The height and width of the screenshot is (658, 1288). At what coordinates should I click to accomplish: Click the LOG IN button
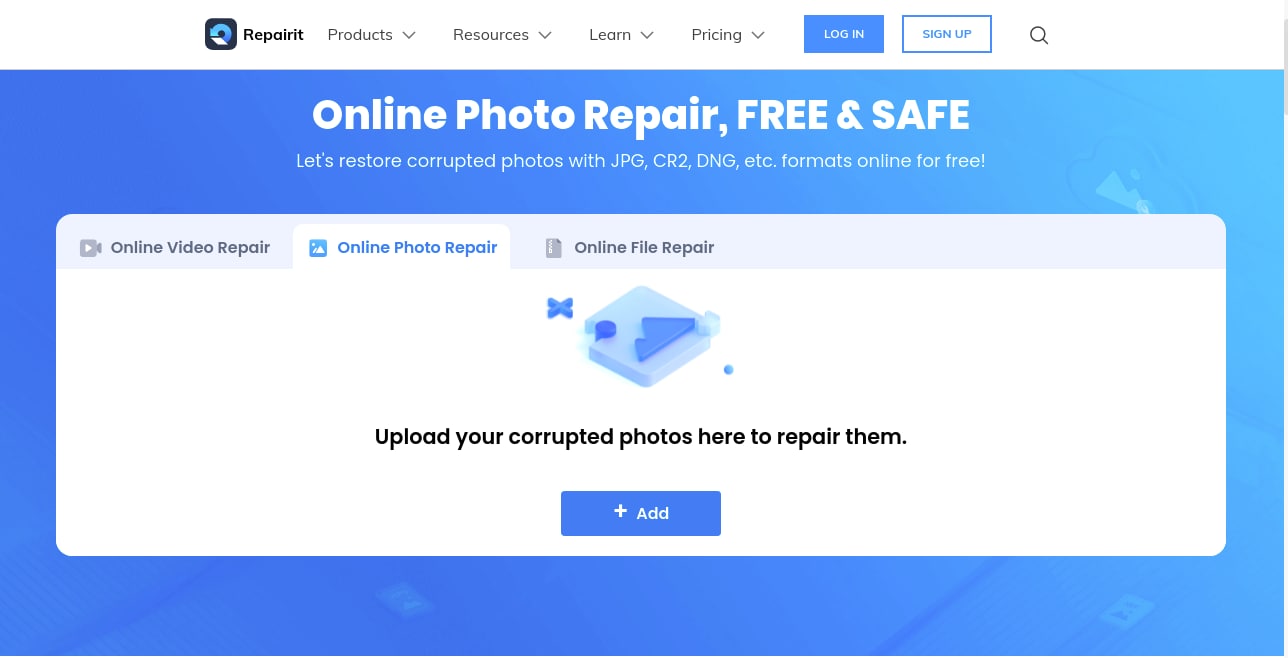844,34
